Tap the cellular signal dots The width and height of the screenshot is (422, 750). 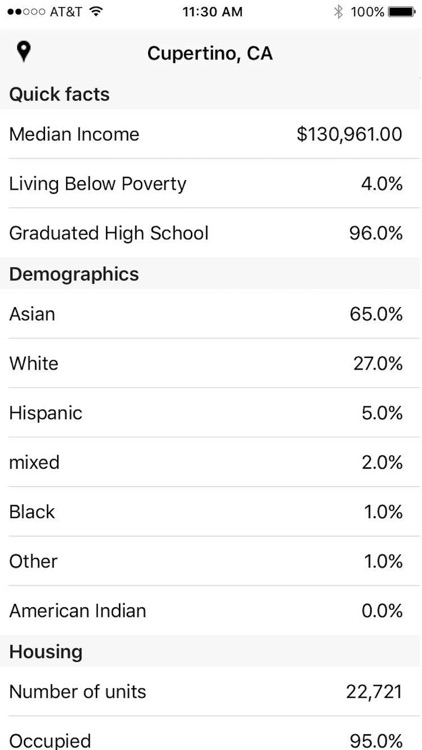(x=27, y=12)
